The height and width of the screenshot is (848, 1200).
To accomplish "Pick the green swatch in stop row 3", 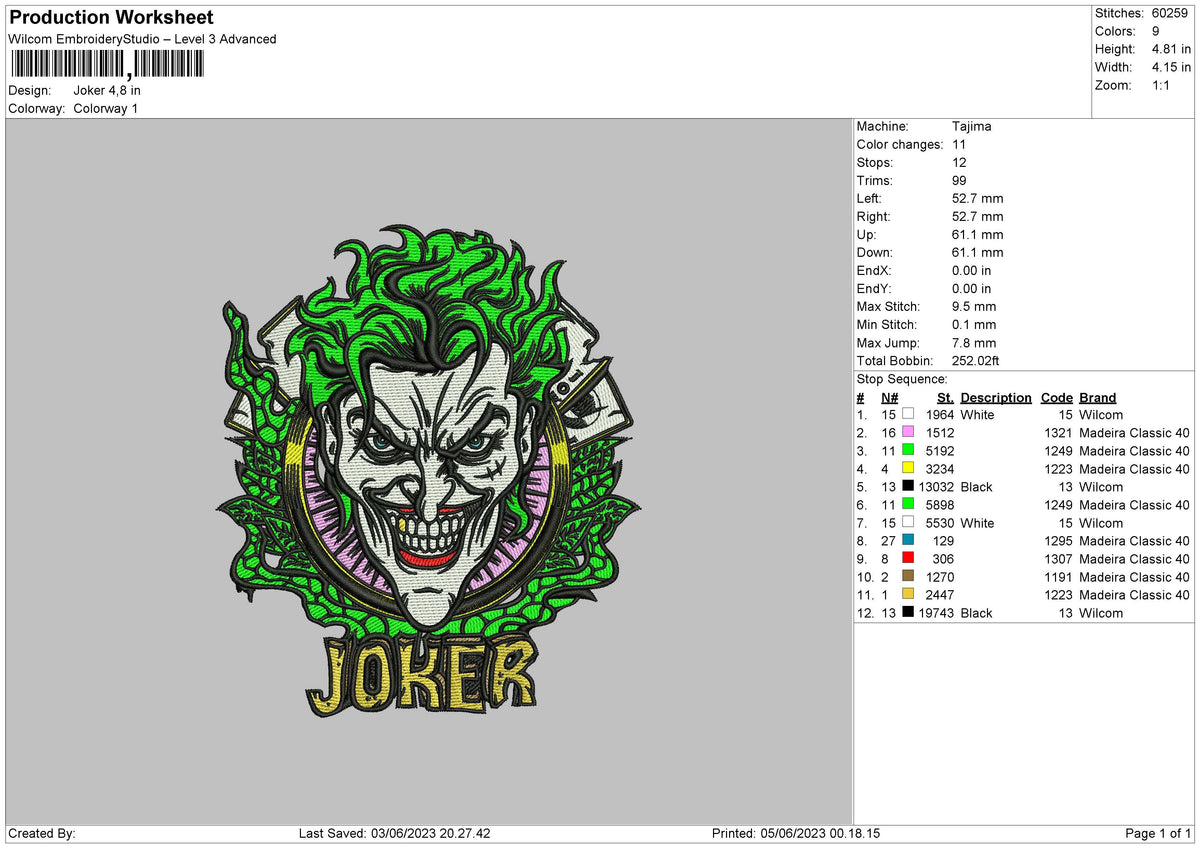I will click(x=908, y=450).
